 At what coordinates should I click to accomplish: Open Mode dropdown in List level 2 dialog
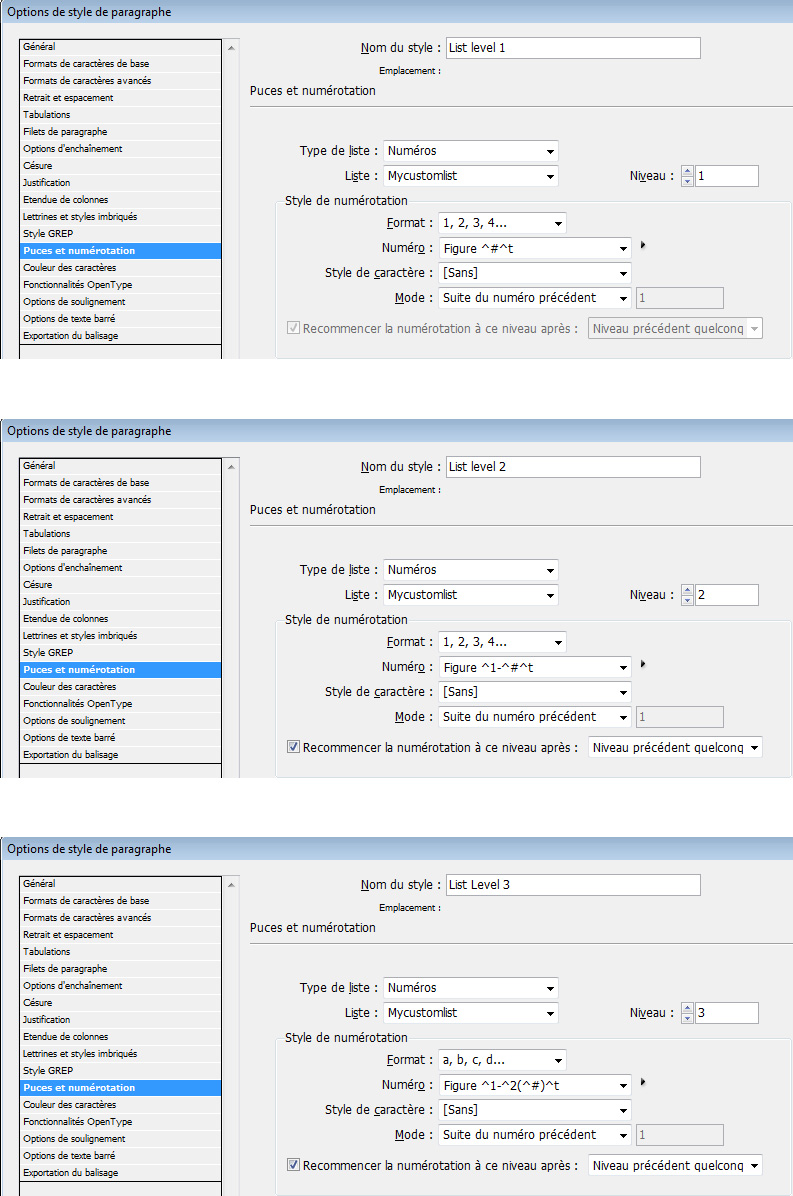pyautogui.click(x=535, y=717)
